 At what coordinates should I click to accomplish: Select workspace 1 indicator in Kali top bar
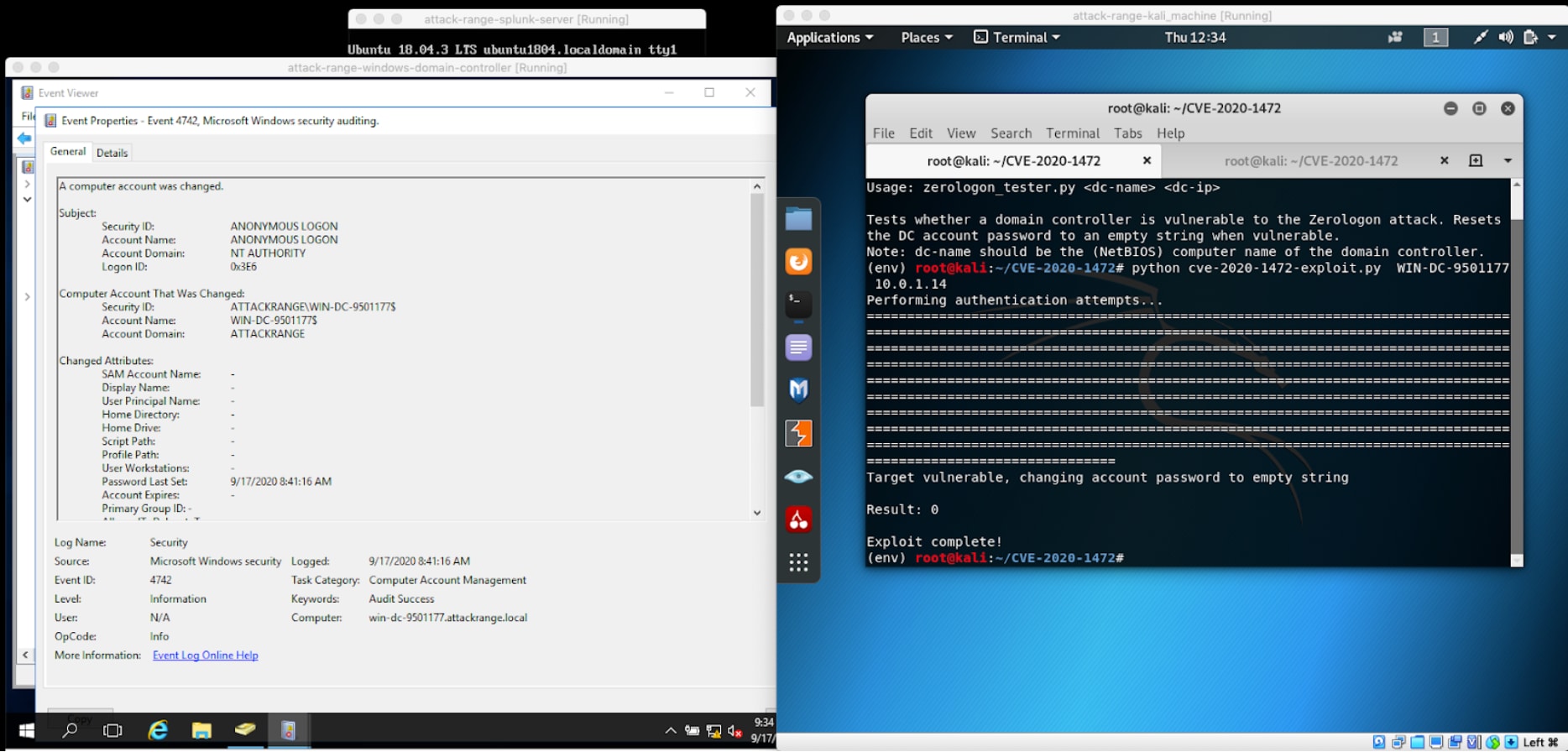tap(1435, 37)
